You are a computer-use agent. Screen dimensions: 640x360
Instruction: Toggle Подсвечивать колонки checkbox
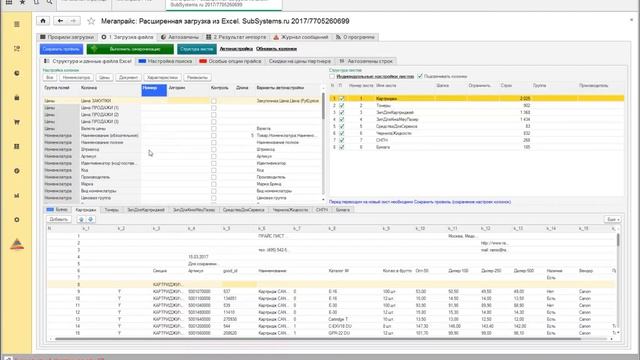pyautogui.click(x=420, y=76)
